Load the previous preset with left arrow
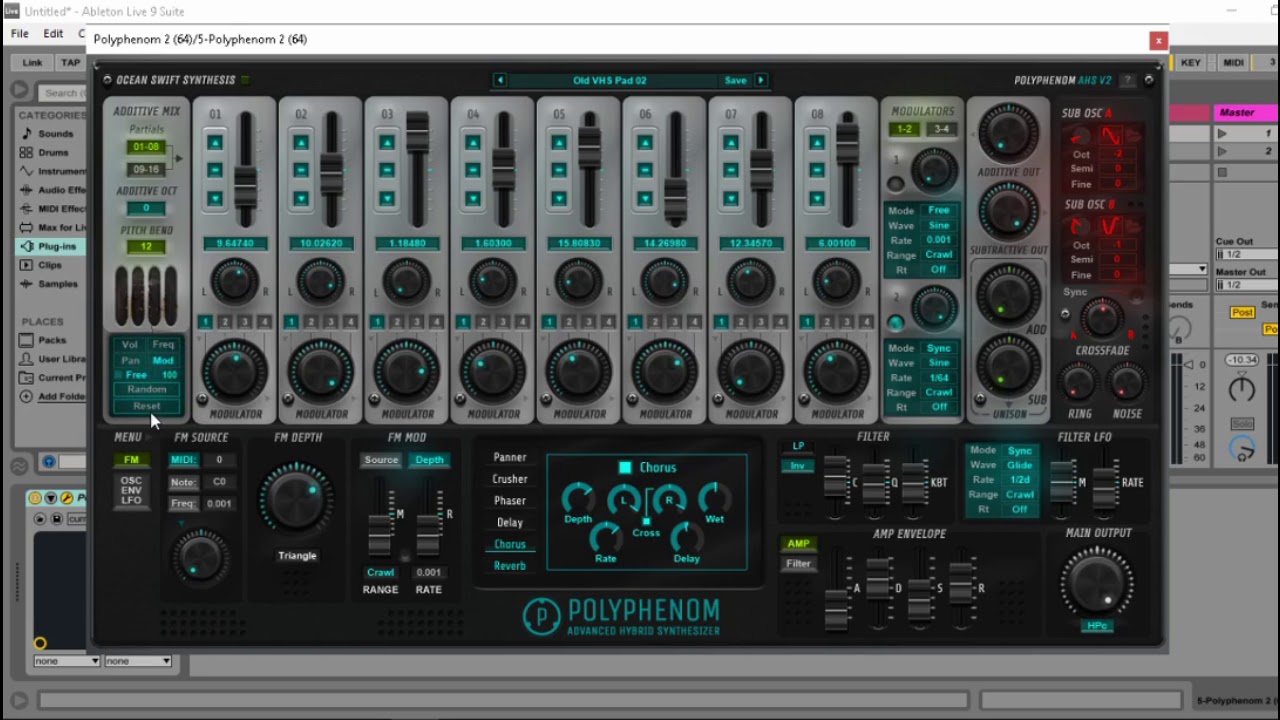 (499, 80)
